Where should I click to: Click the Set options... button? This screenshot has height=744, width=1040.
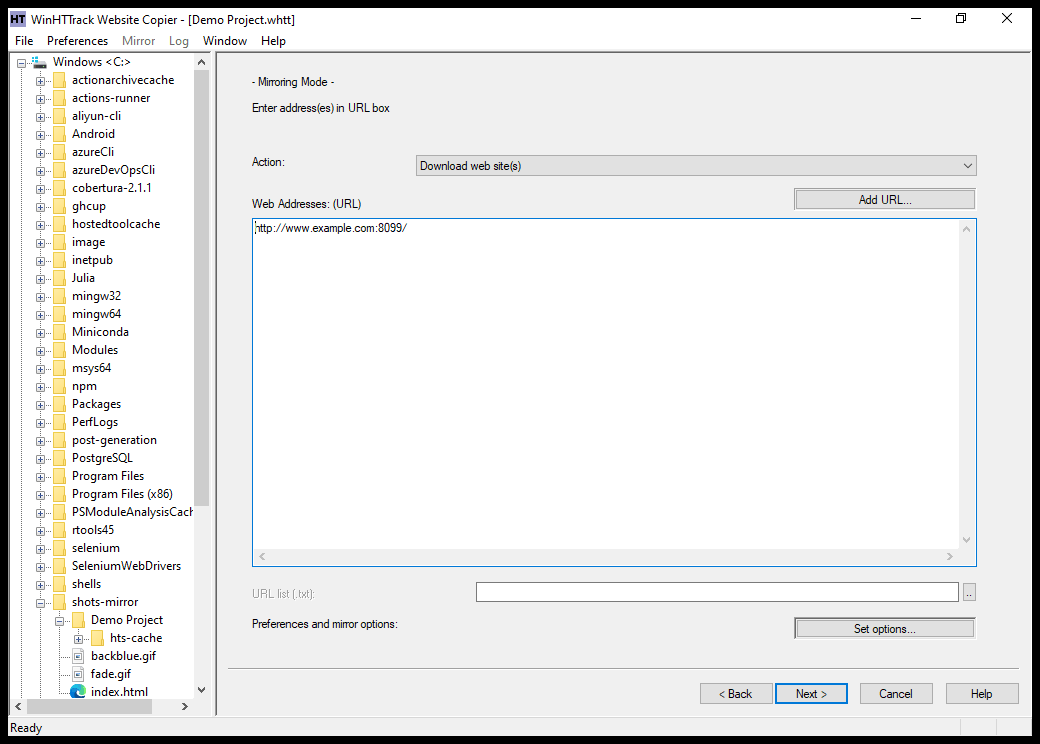(x=885, y=629)
